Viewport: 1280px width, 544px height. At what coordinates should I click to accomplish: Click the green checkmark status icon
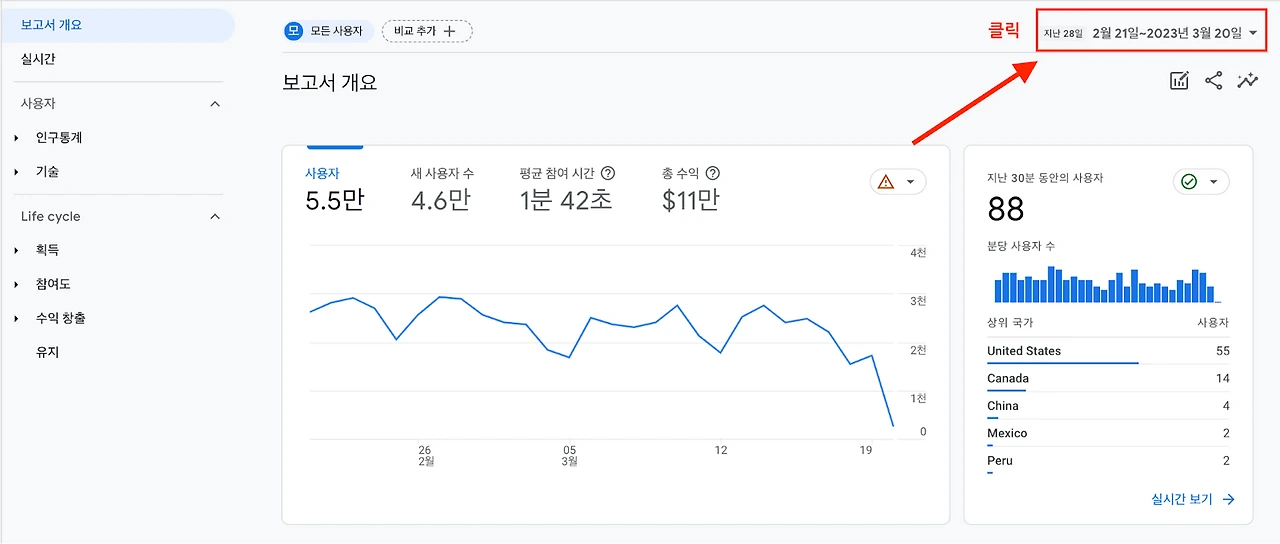1189,182
